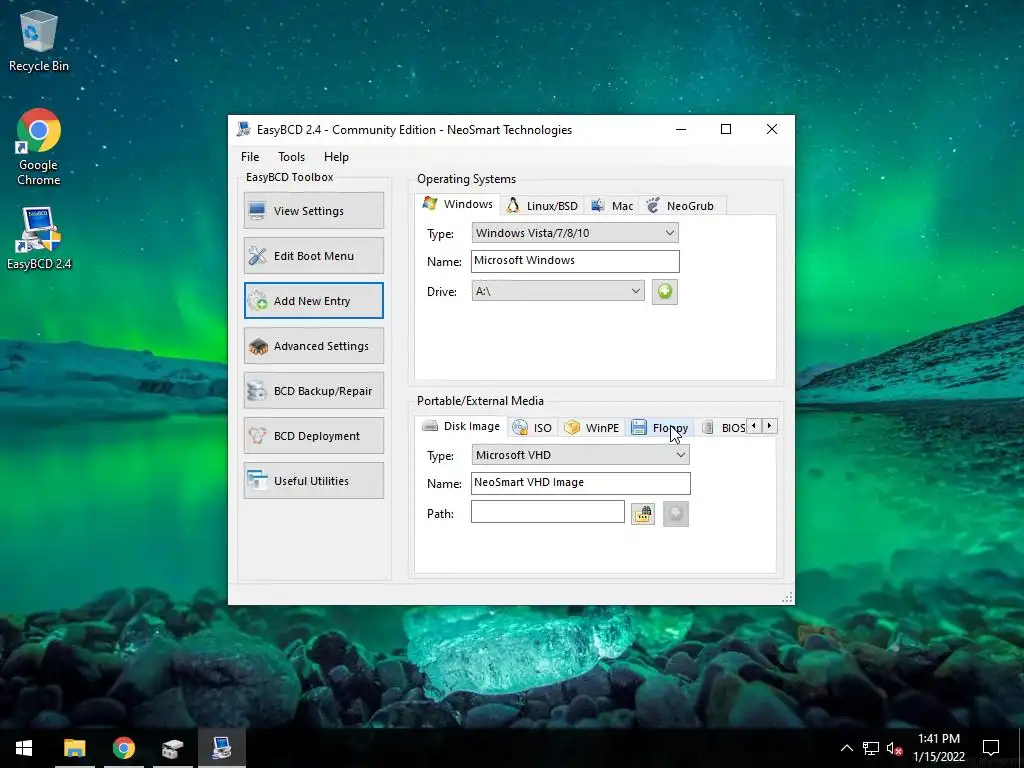This screenshot has width=1024, height=768.
Task: Switch to the WinPE tab
Action: (592, 428)
